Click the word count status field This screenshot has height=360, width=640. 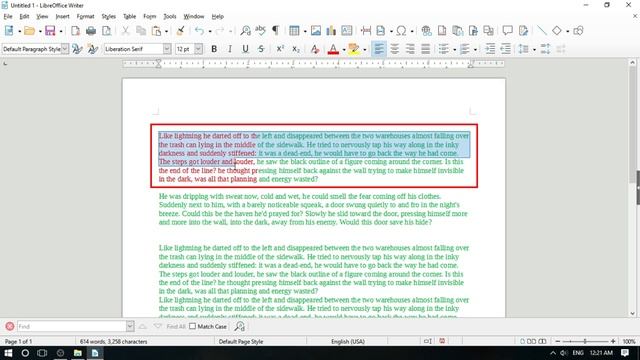[x=113, y=341]
